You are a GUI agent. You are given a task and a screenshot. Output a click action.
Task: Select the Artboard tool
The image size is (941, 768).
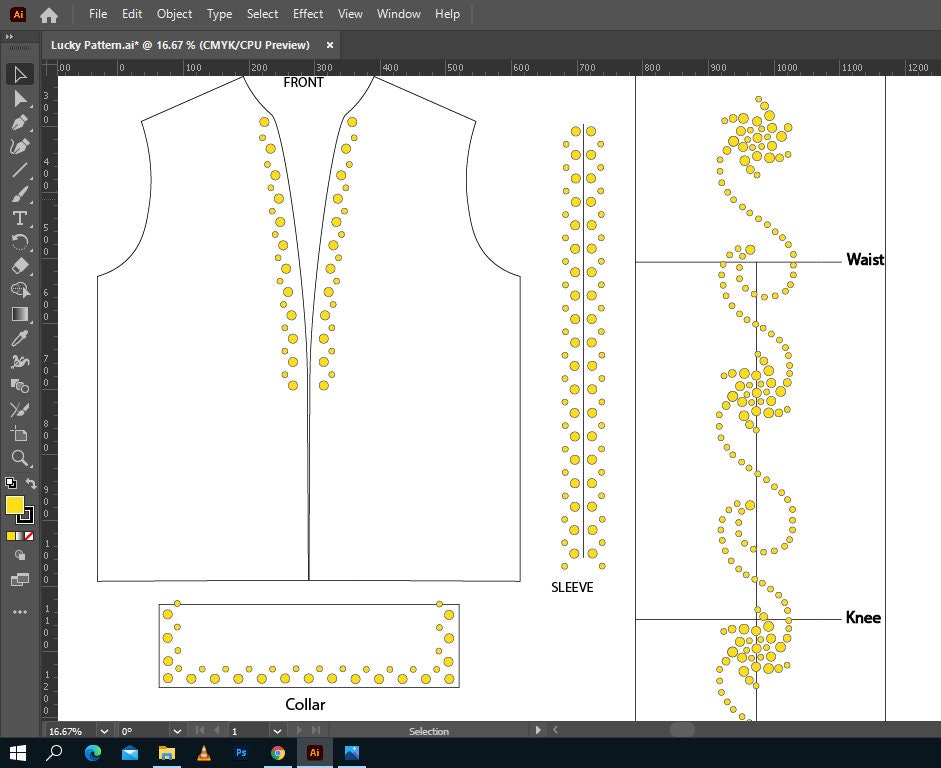[20, 434]
